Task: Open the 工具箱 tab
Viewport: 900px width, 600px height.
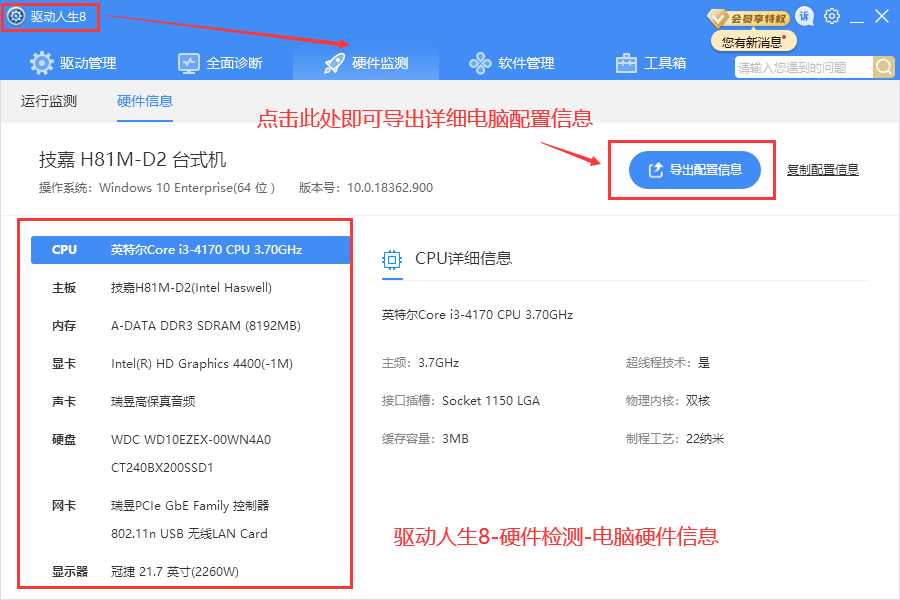Action: point(651,63)
